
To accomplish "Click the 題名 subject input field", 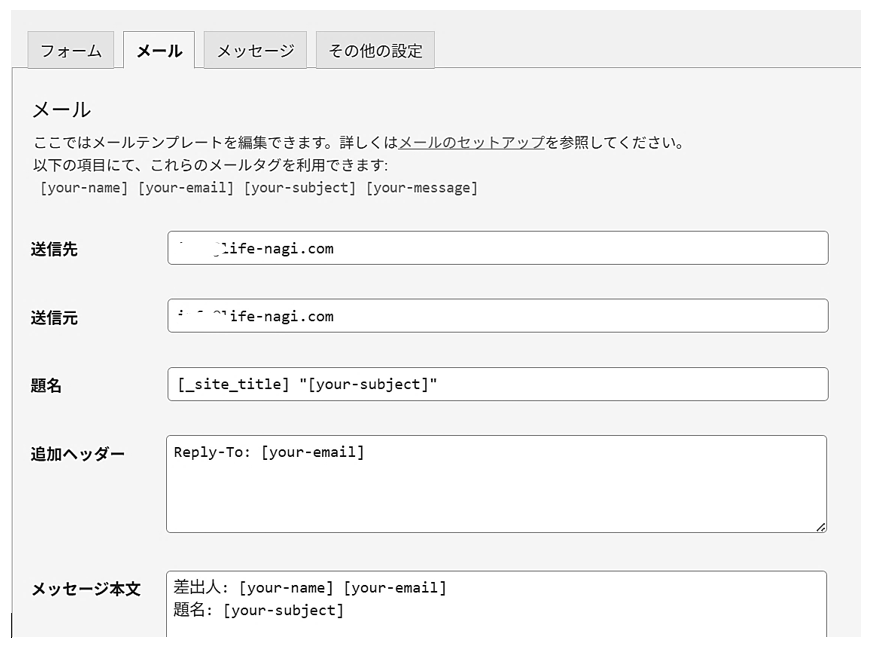I will click(497, 384).
